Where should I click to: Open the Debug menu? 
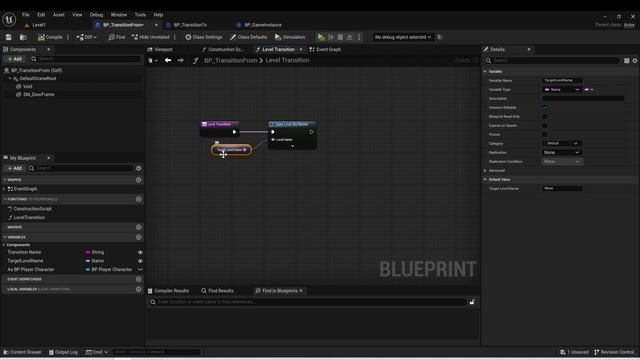click(x=96, y=15)
